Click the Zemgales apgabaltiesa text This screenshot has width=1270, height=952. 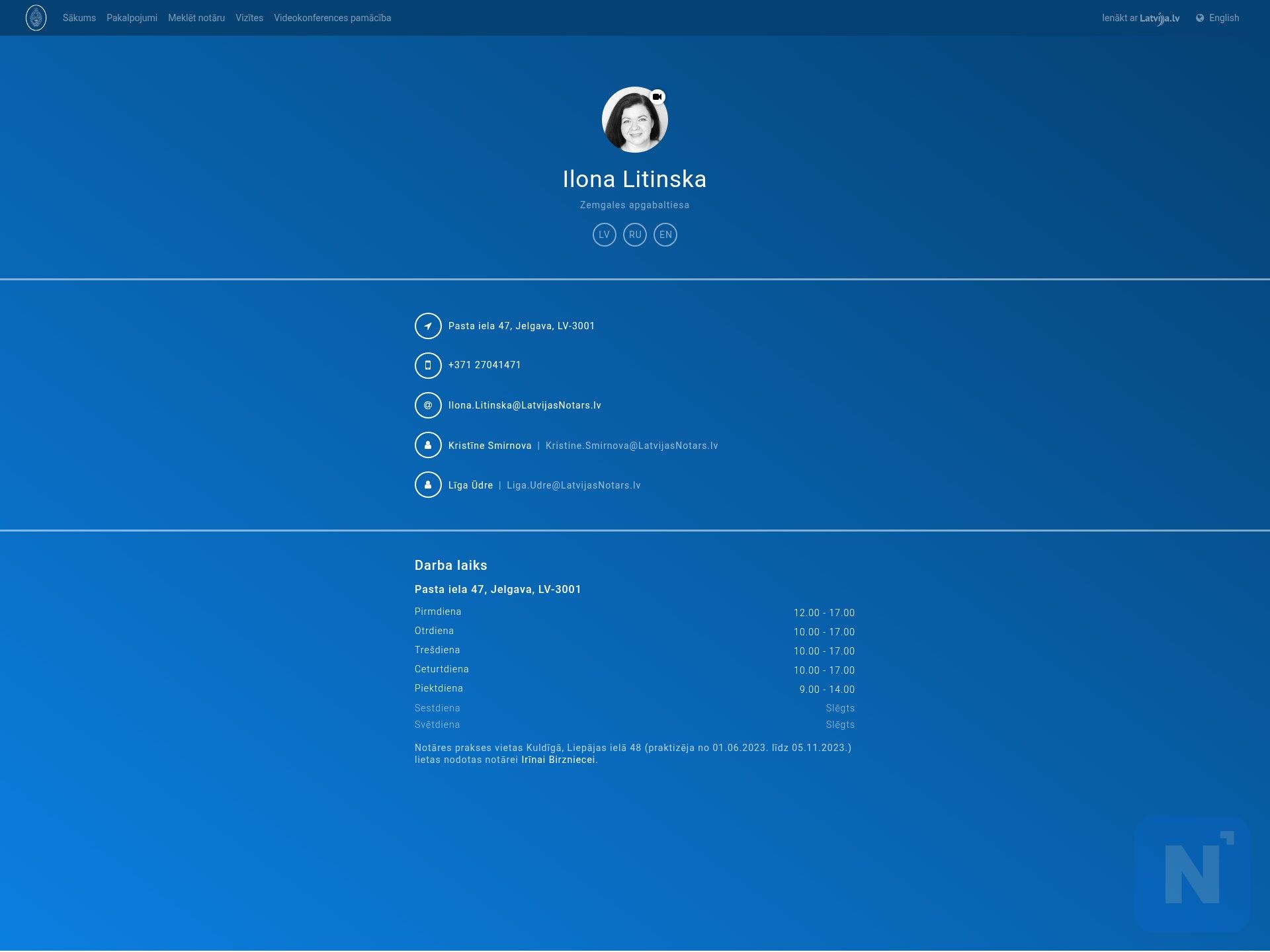(x=634, y=205)
